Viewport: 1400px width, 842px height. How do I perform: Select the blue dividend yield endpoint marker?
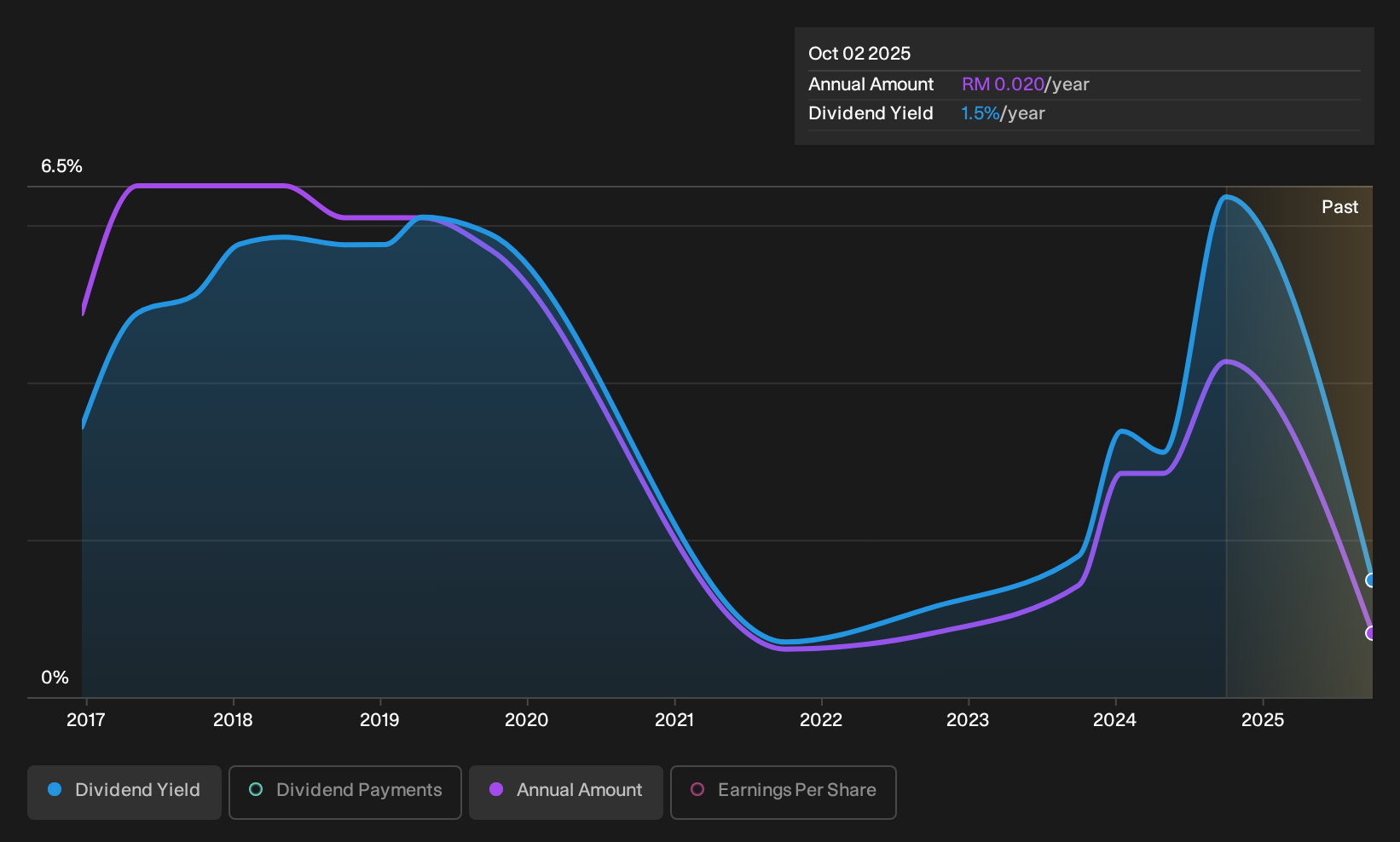click(x=1371, y=580)
